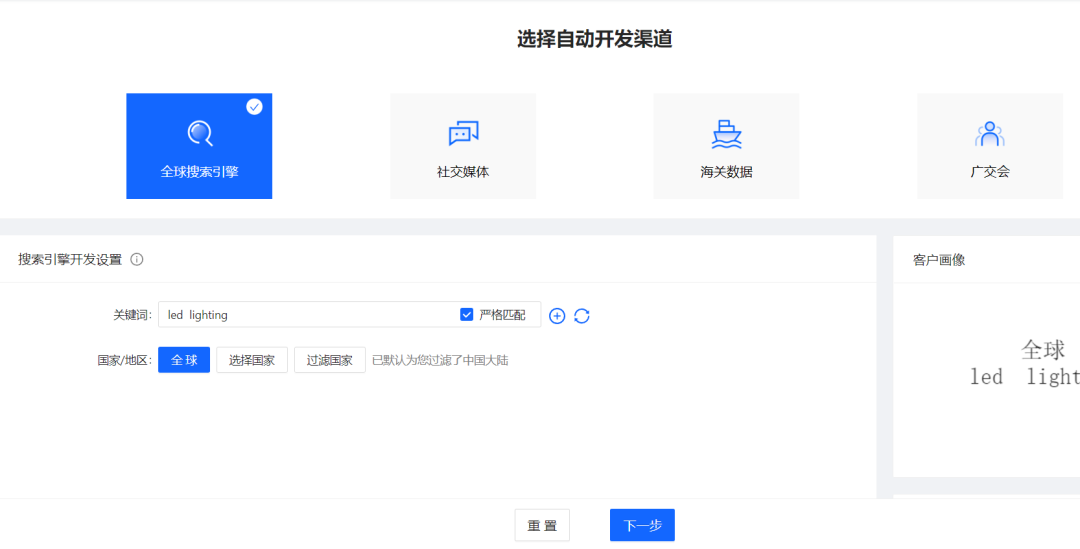This screenshot has width=1080, height=549.
Task: Click the chat bubble icon for 社交媒体
Action: click(x=463, y=133)
